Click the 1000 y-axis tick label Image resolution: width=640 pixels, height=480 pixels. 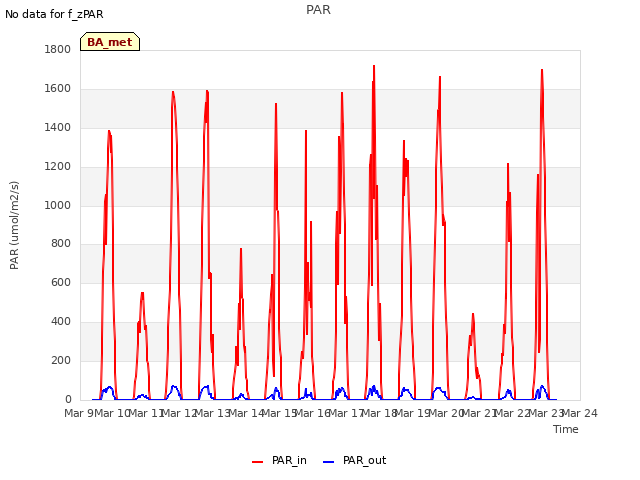click(x=58, y=205)
